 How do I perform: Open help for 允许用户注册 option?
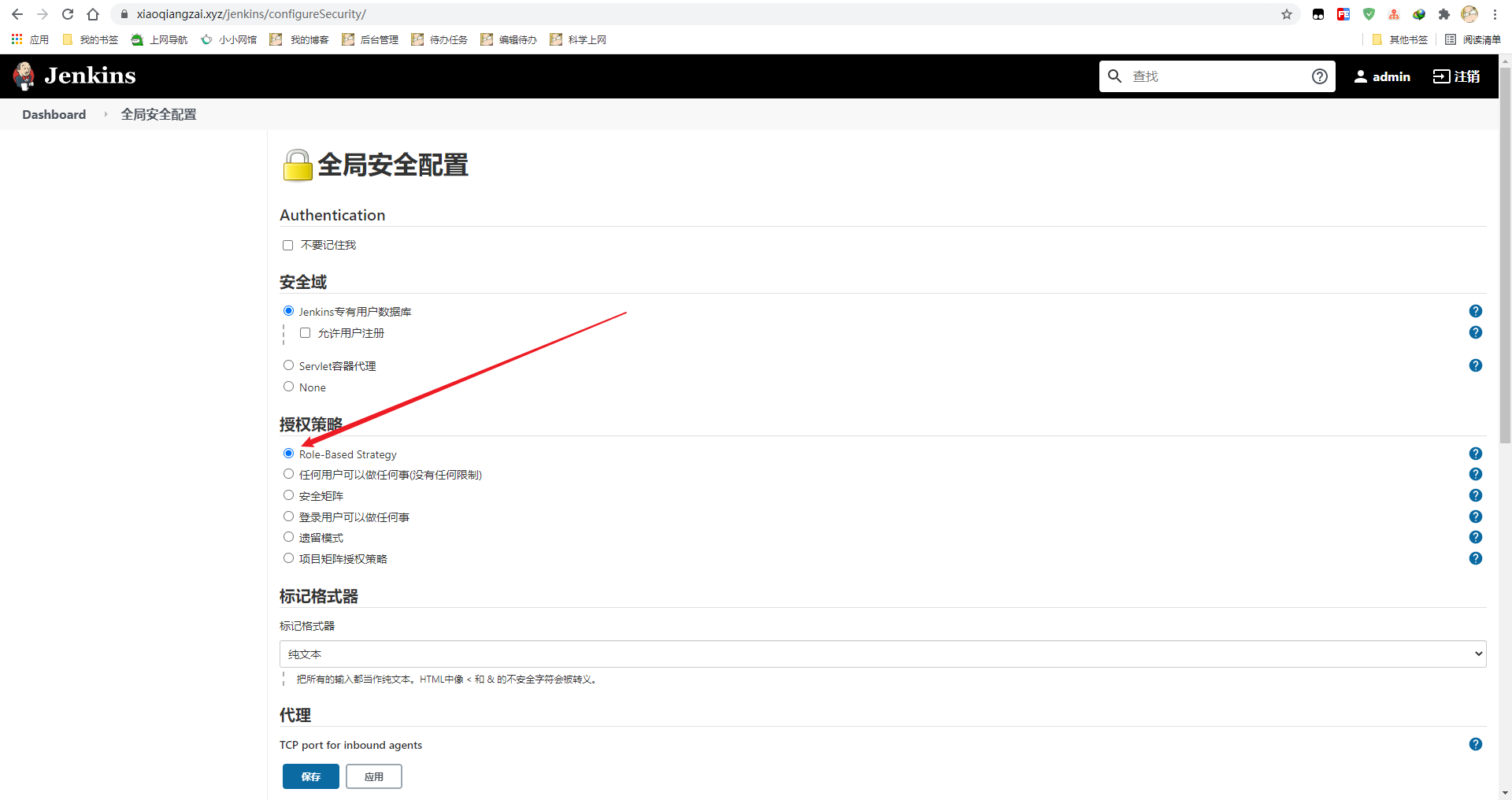(1476, 332)
